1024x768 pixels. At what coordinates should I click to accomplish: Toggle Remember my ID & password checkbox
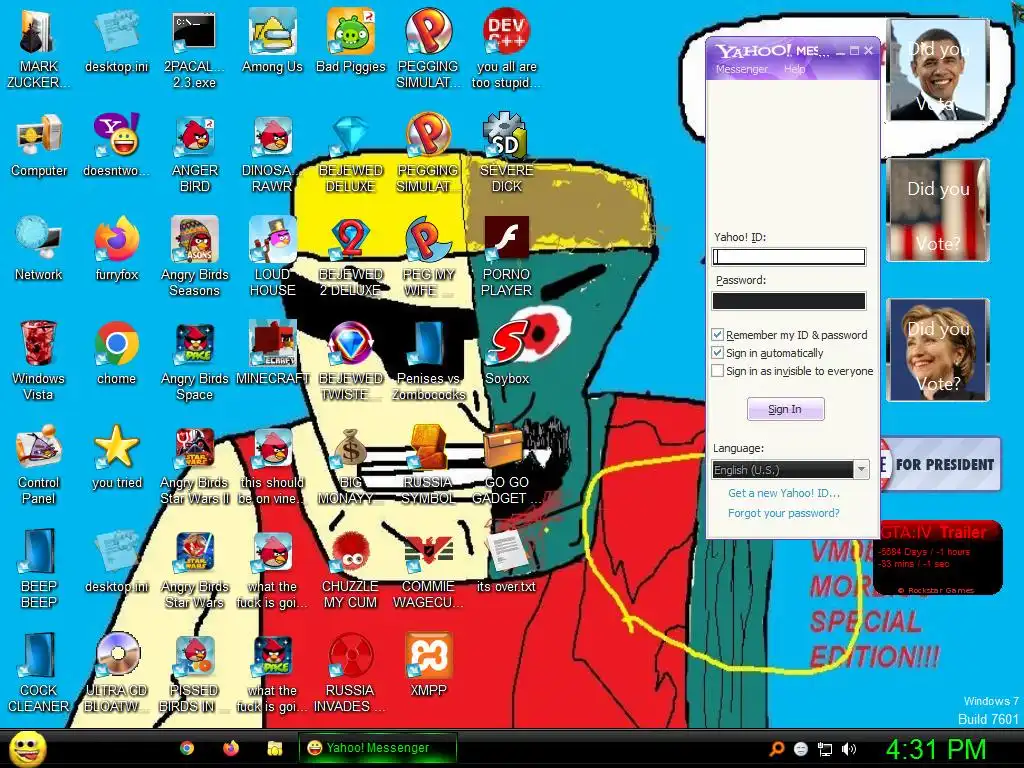717,334
